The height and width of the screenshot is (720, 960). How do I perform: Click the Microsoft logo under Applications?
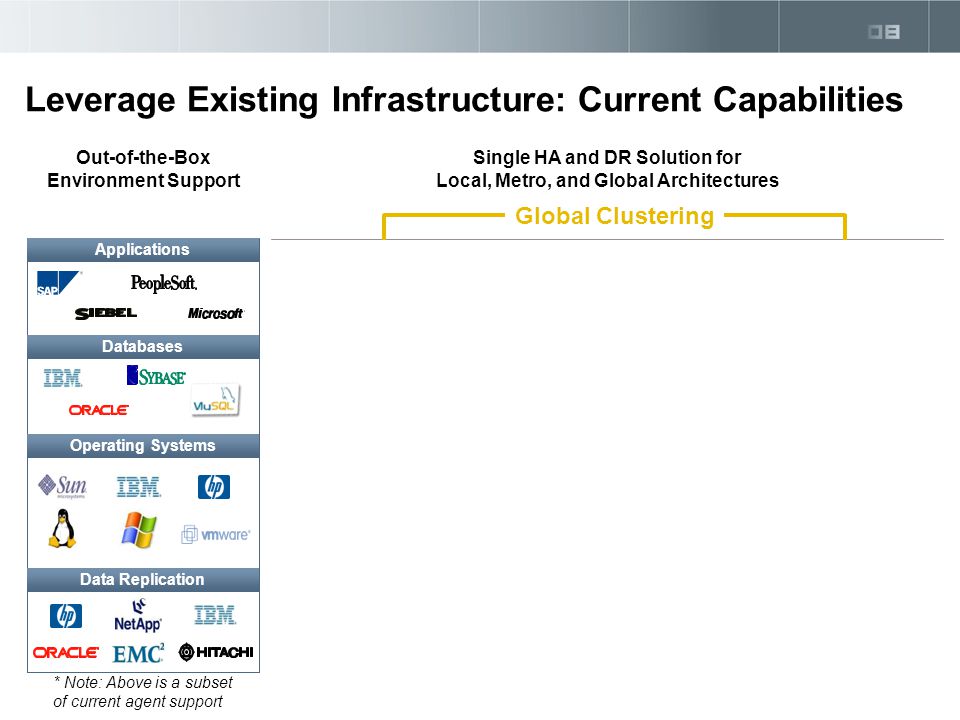coord(216,313)
